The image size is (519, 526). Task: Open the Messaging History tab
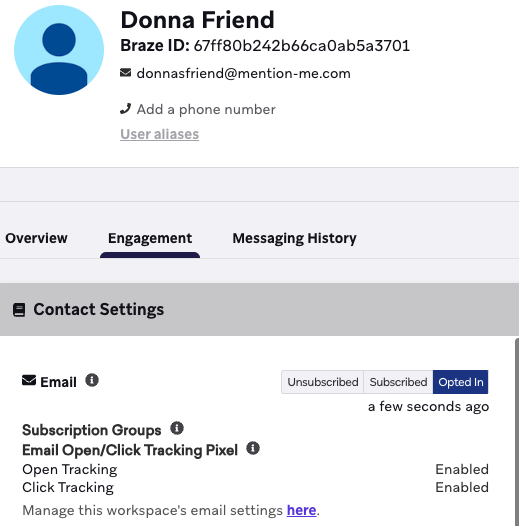(x=295, y=239)
